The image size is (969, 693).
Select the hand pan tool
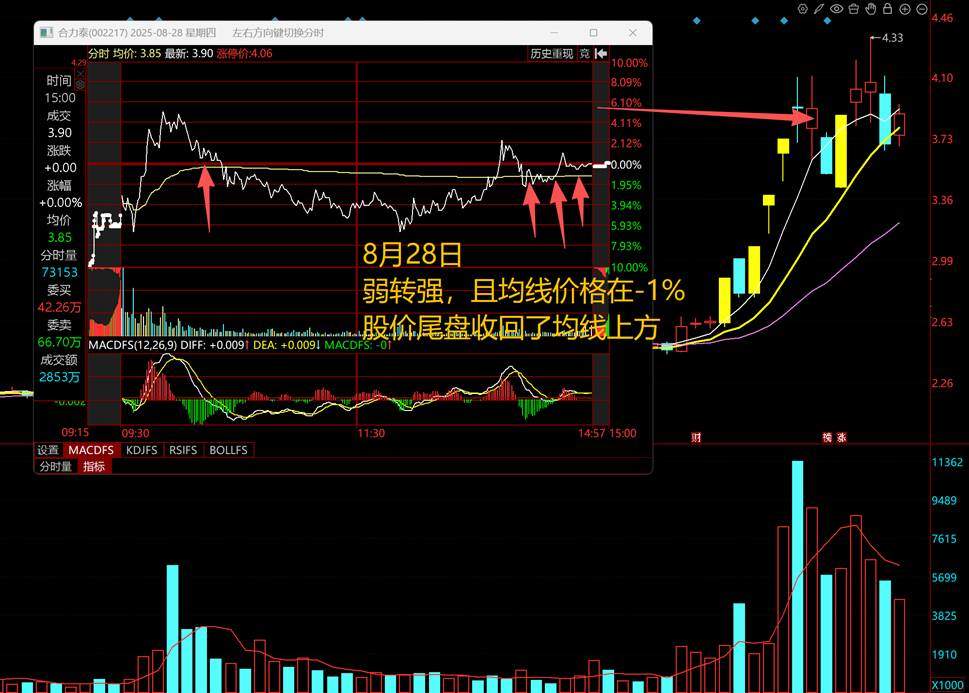(871, 9)
